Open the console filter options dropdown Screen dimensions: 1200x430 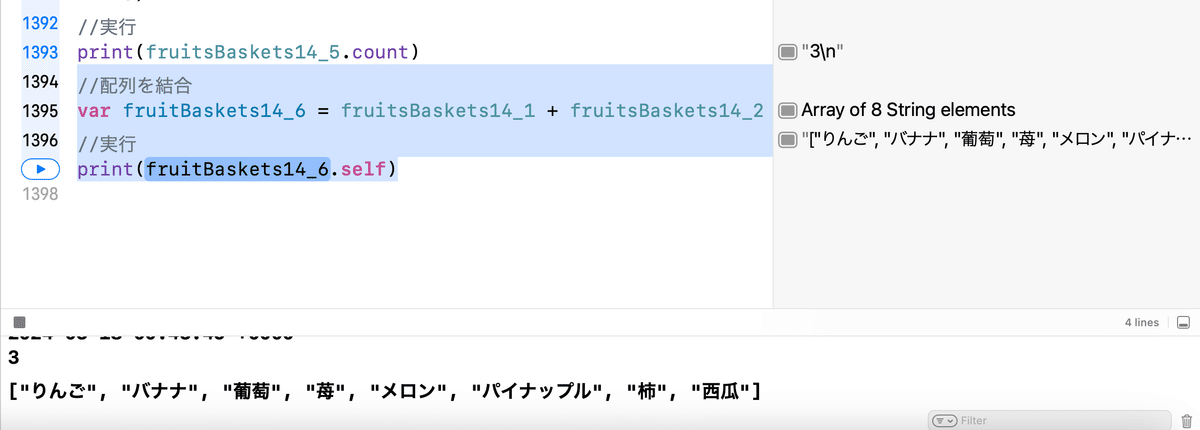pos(944,421)
